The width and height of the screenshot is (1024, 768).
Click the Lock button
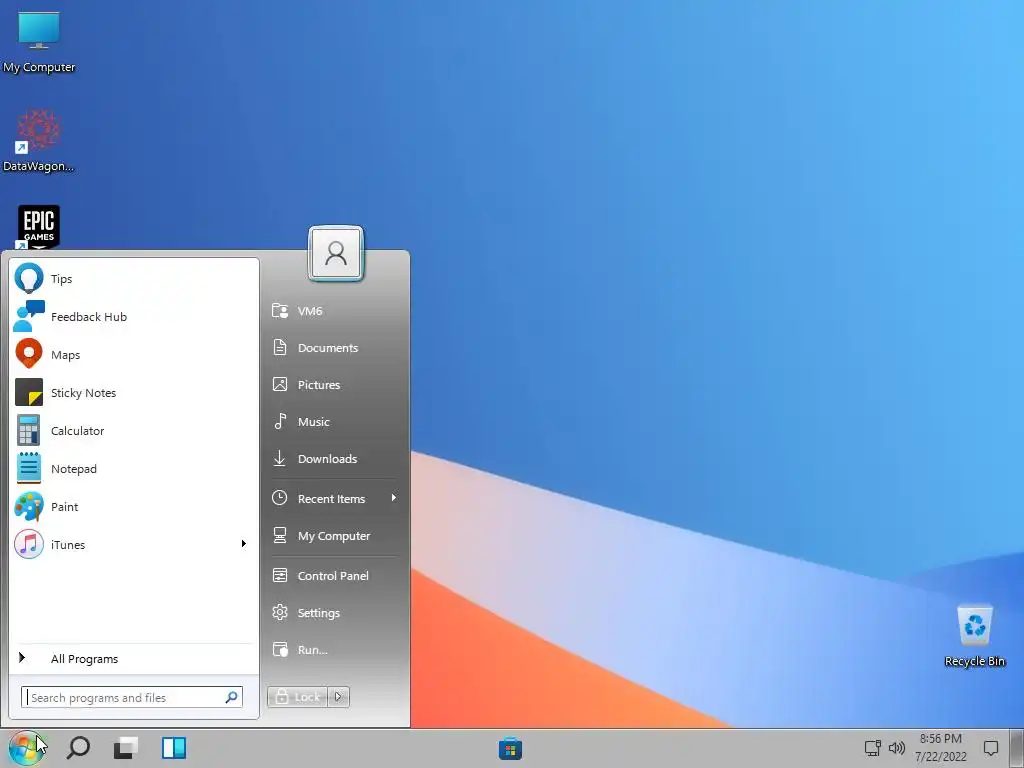297,697
